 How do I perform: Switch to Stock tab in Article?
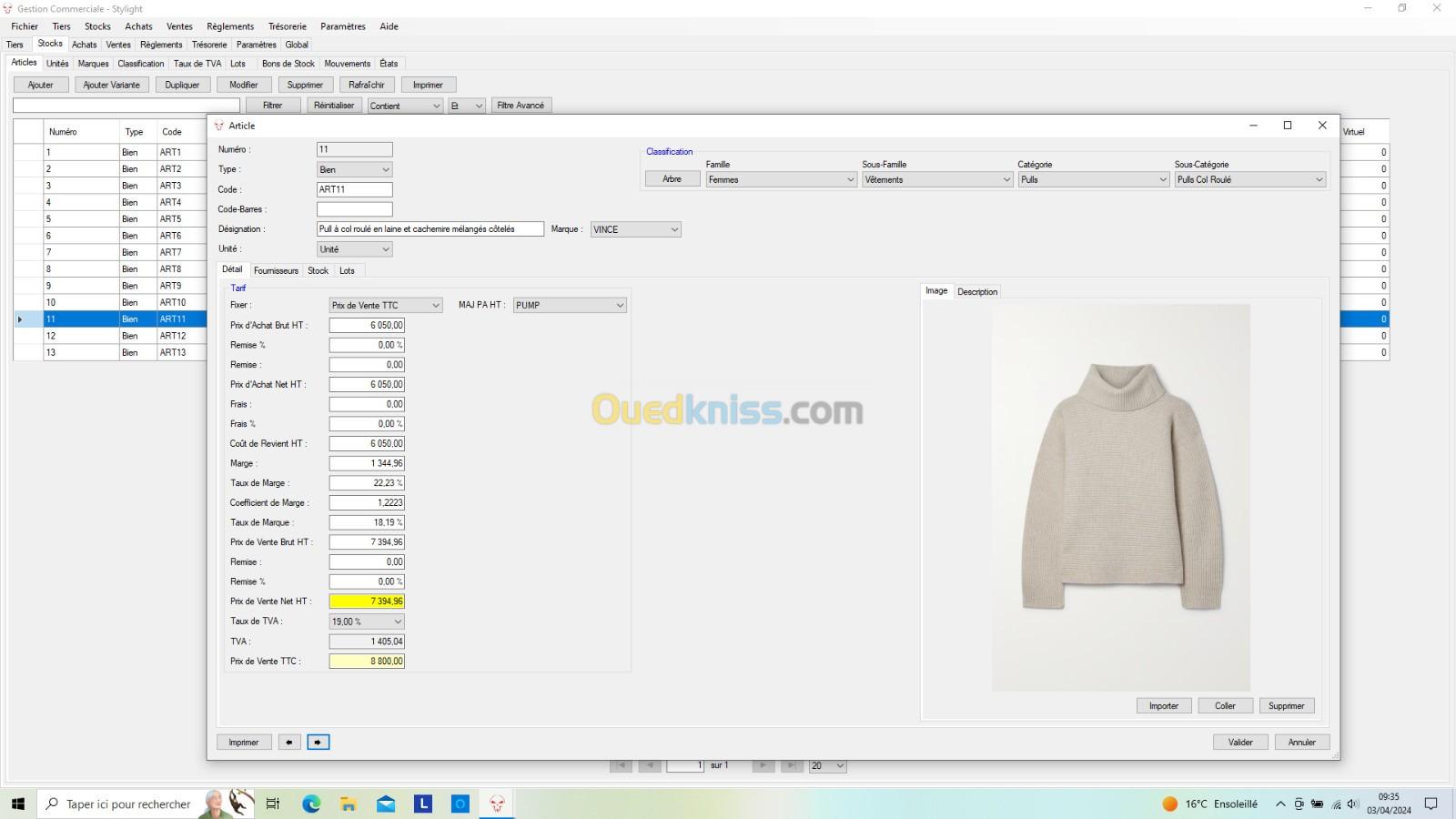tap(318, 270)
